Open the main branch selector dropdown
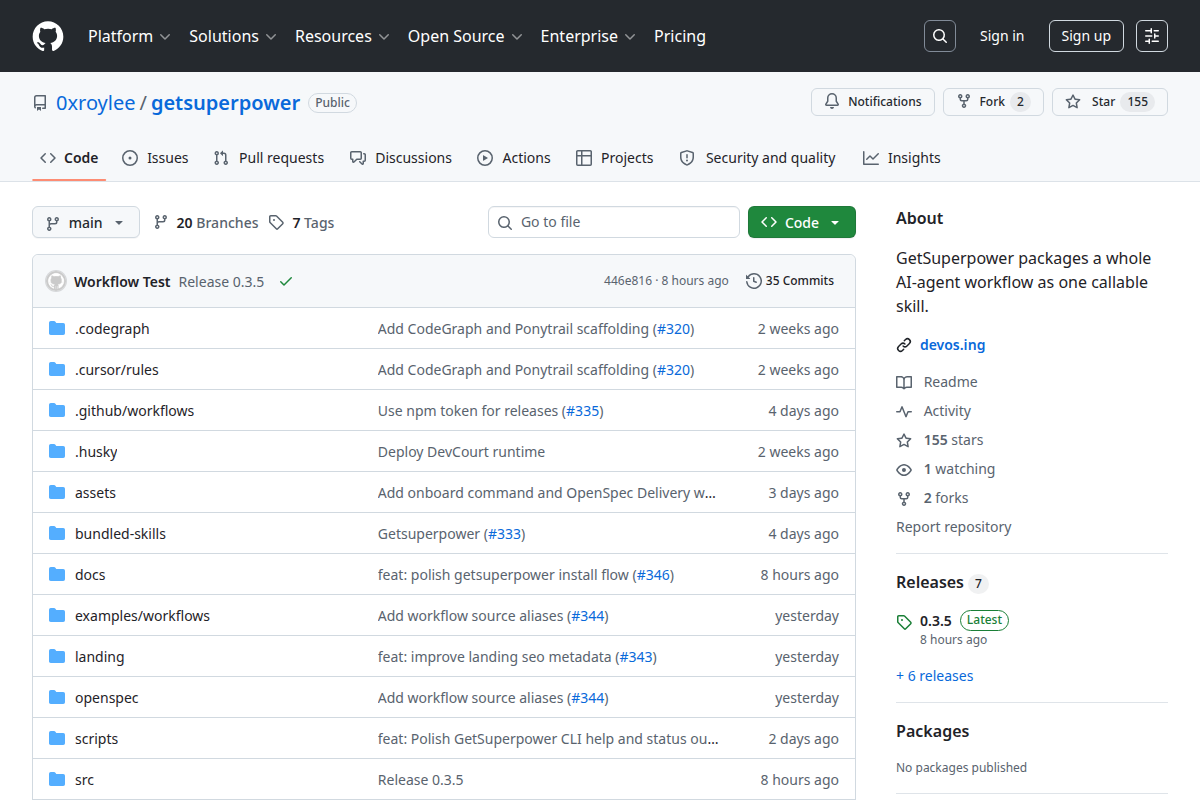 (x=86, y=222)
